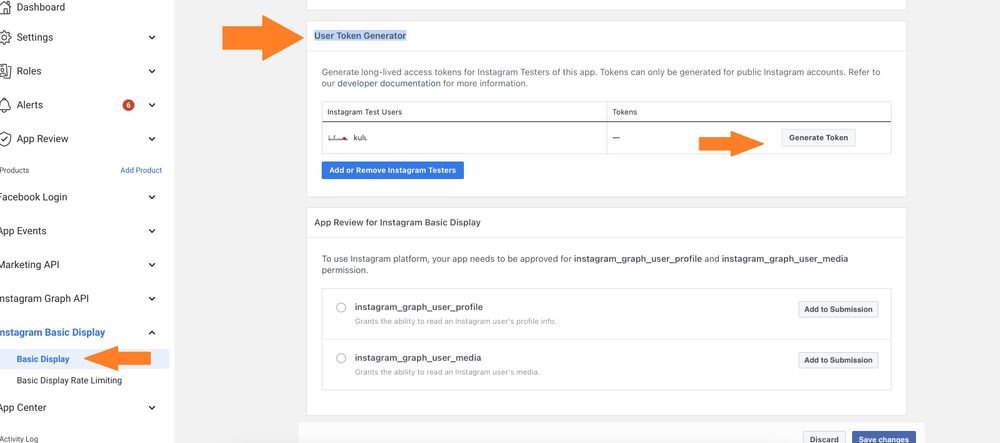The height and width of the screenshot is (443, 1000).
Task: Click the test user's profile avatar
Action: tap(337, 138)
